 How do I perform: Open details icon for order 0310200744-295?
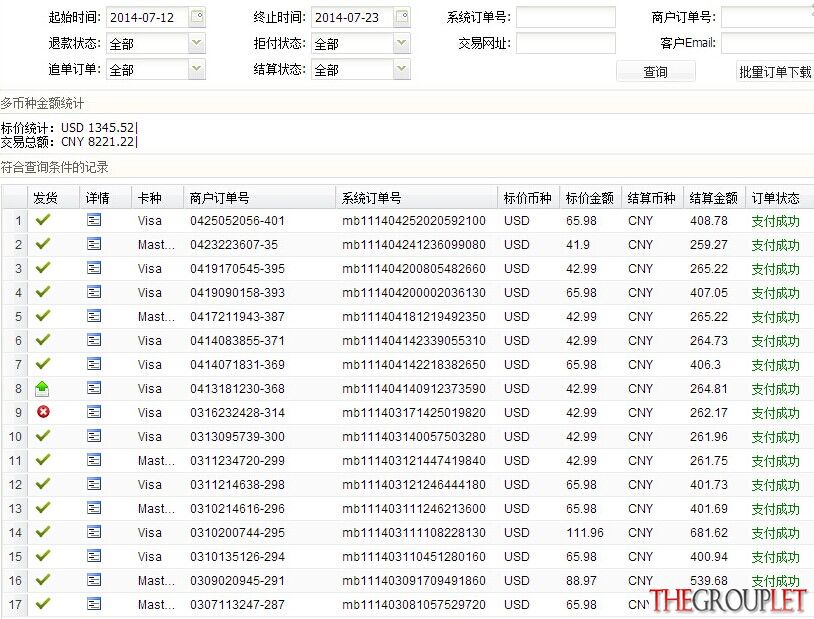point(94,532)
